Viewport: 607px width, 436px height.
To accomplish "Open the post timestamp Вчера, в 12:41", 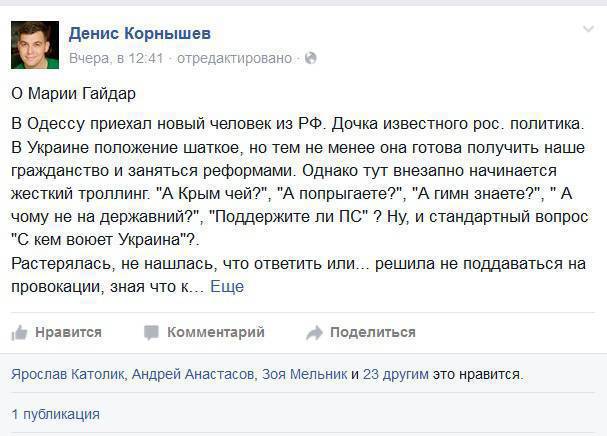I will (116, 58).
